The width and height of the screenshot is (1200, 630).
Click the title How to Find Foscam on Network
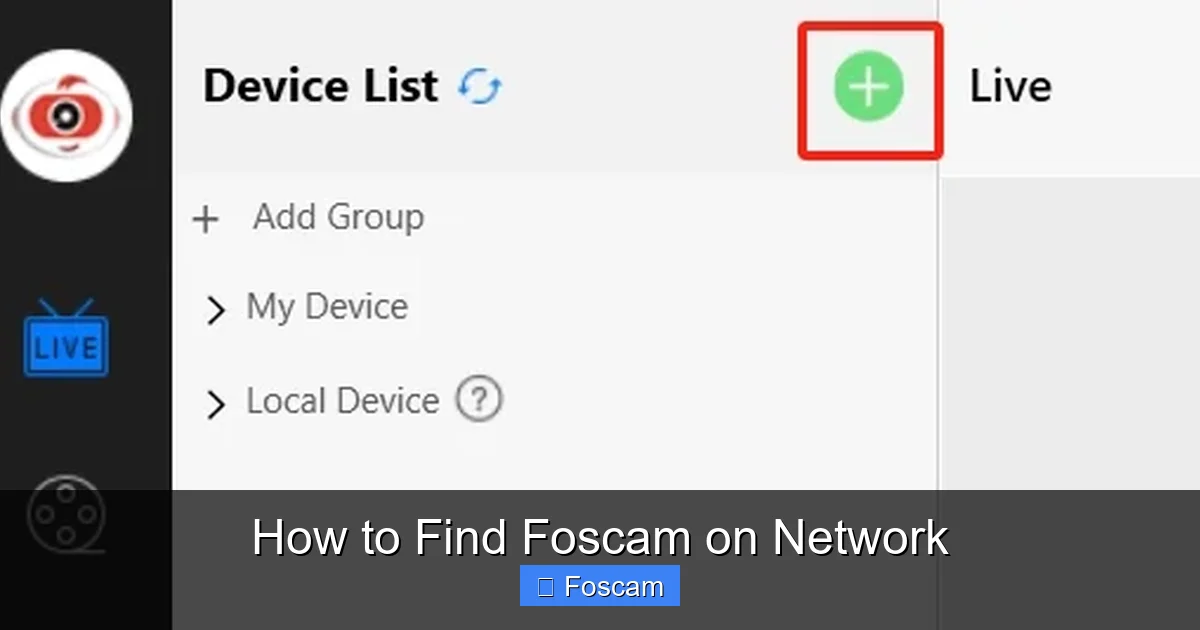600,537
